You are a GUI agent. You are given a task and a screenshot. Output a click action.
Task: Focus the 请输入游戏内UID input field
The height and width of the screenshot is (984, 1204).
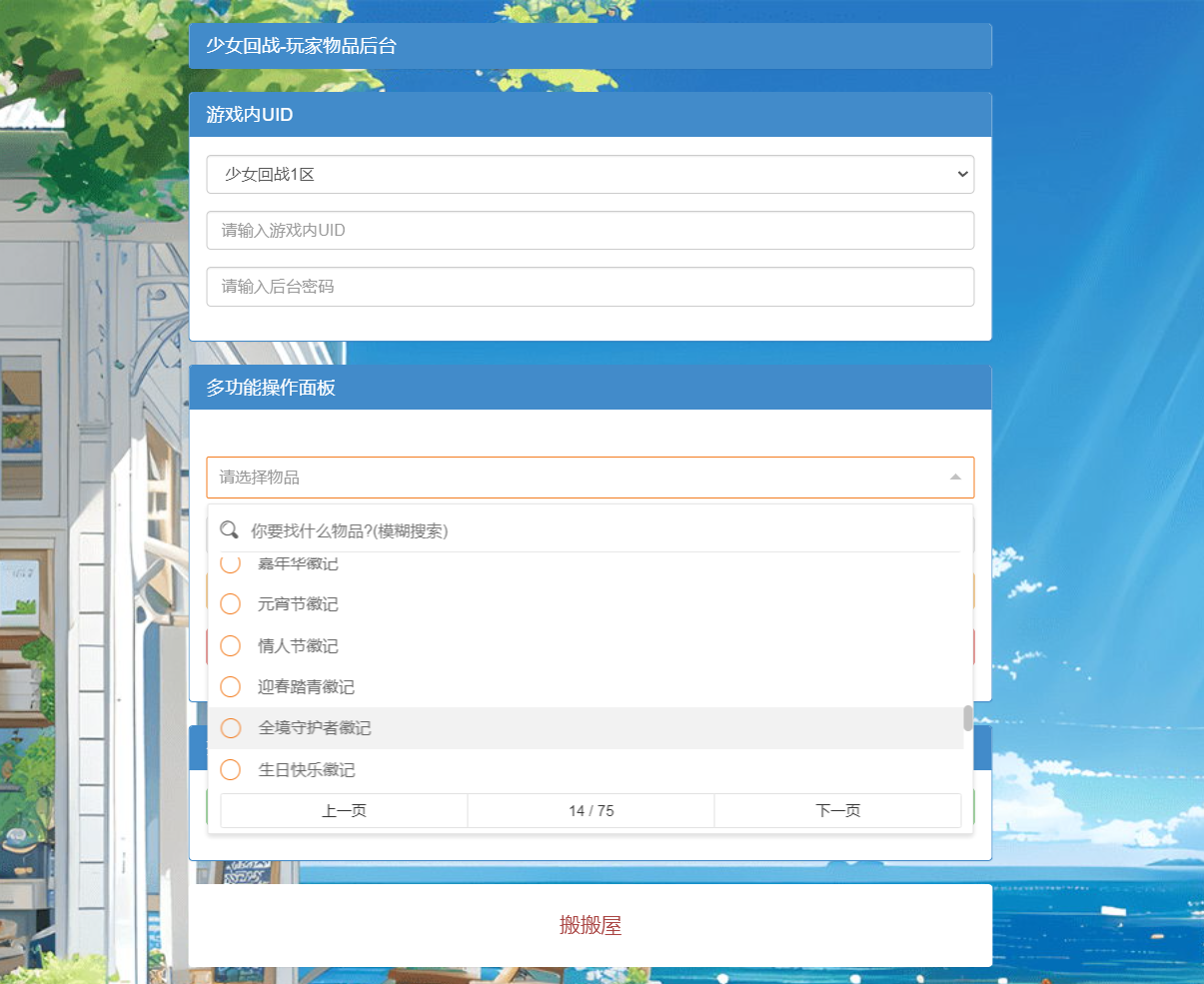click(x=590, y=230)
